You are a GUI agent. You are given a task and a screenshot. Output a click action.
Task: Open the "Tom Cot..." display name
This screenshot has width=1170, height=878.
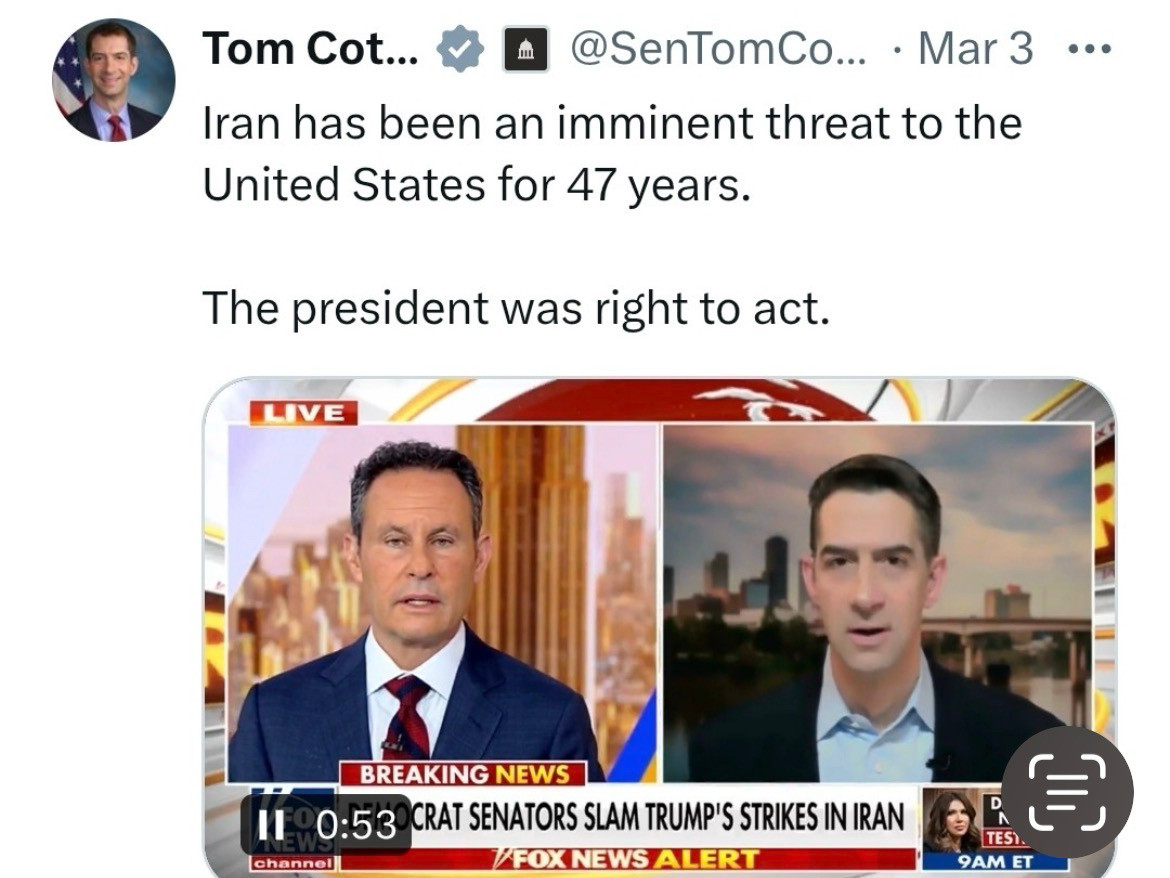click(311, 49)
